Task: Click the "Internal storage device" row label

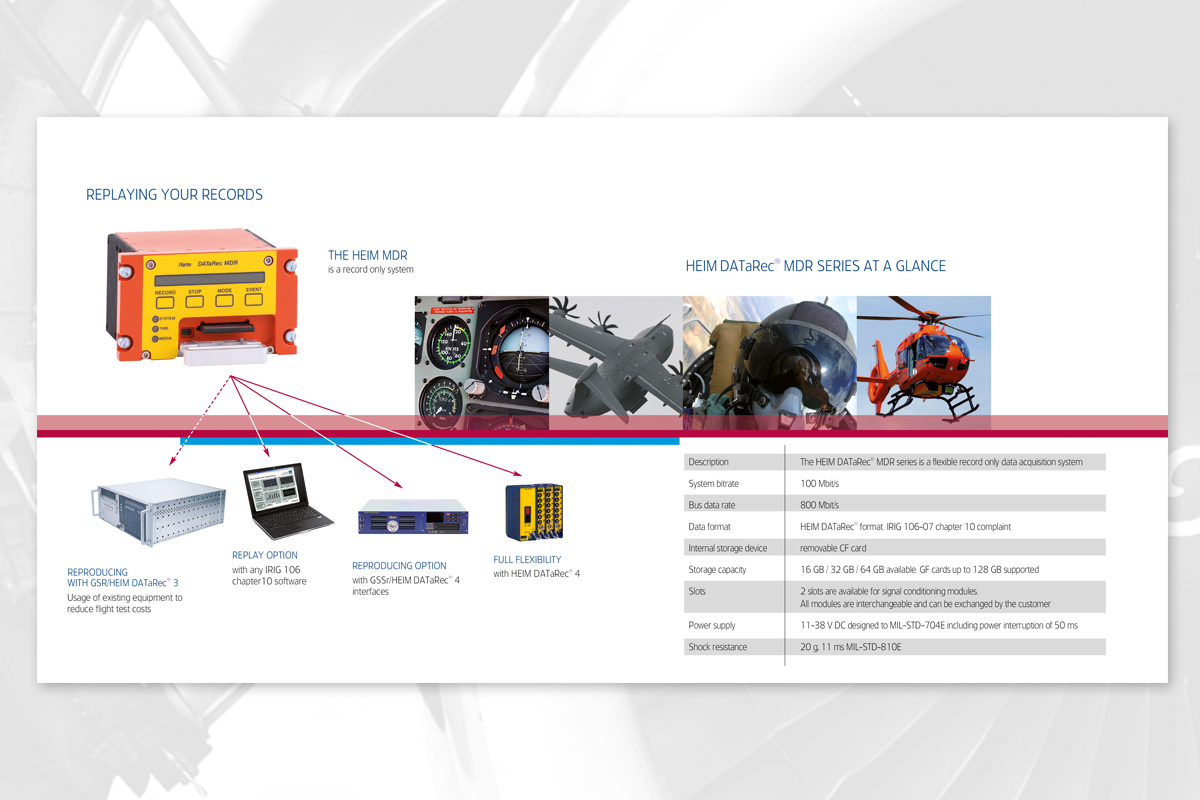Action: tap(728, 548)
